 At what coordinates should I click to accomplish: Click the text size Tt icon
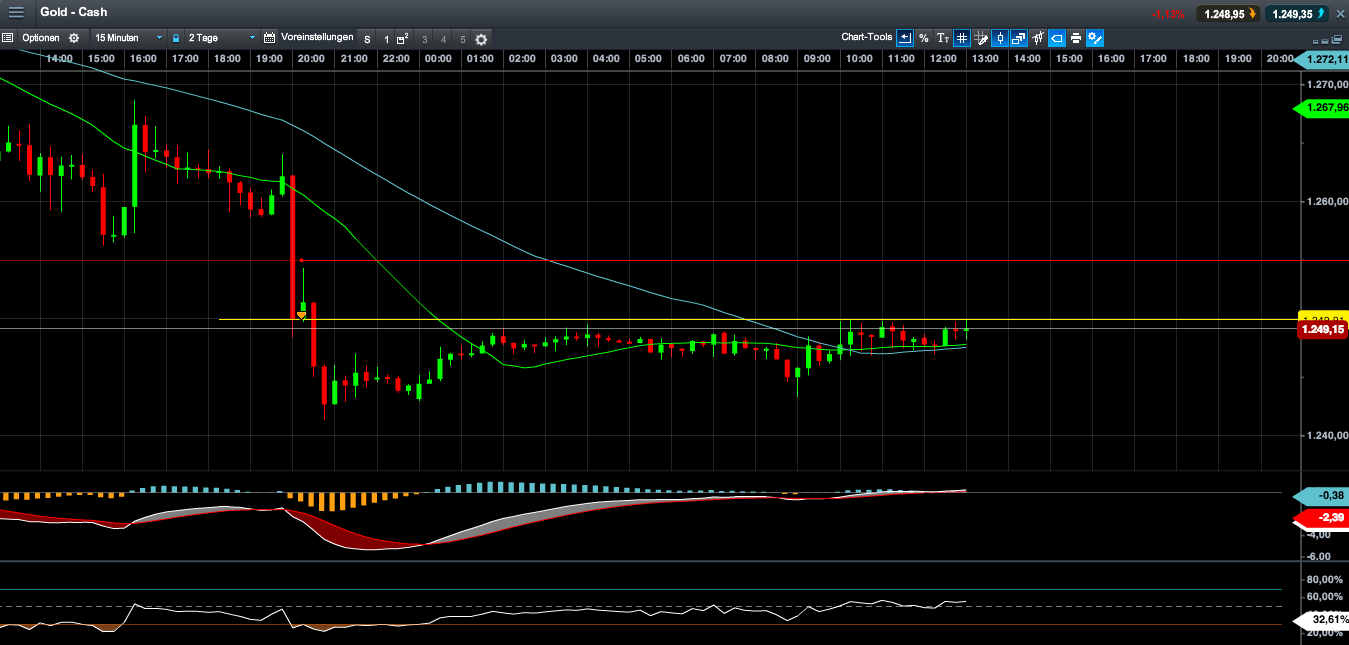tap(942, 38)
